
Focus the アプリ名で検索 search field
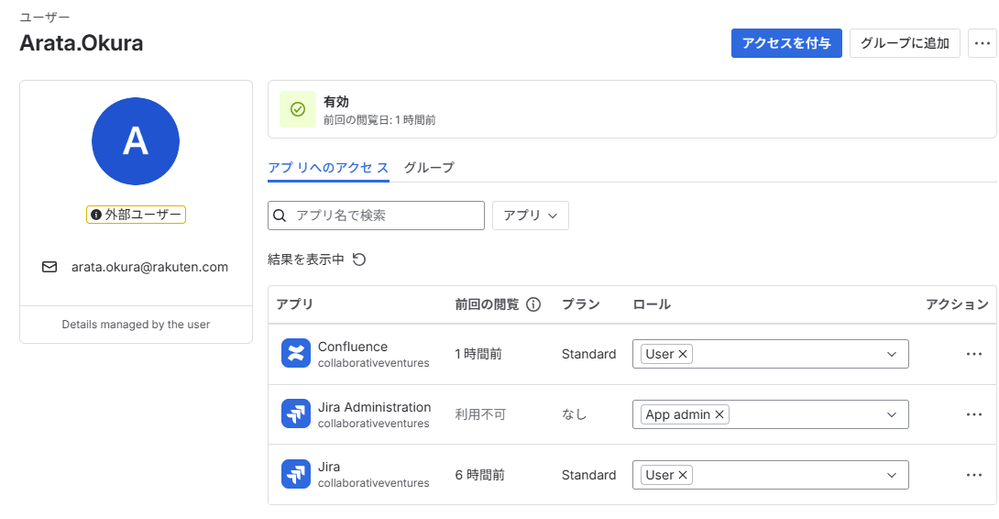pos(376,215)
